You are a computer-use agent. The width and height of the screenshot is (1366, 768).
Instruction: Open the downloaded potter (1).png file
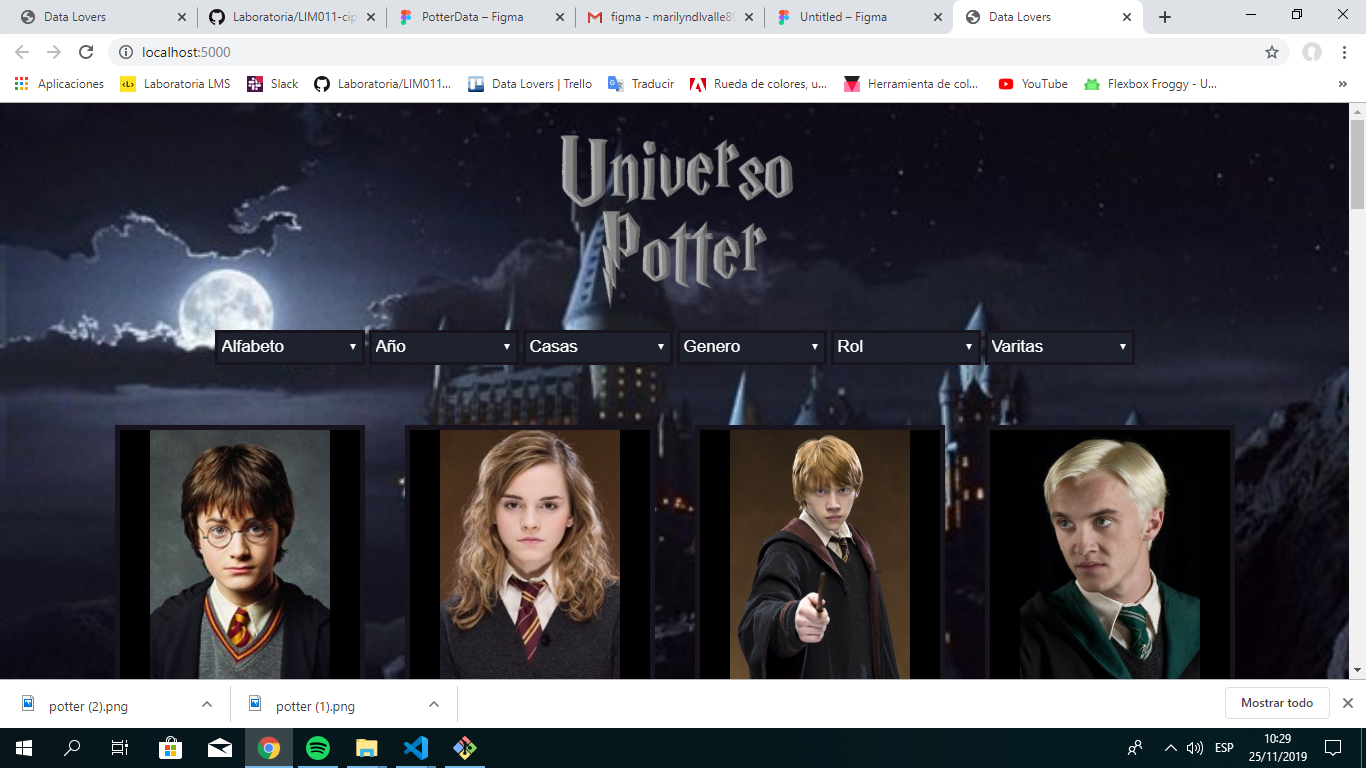pos(315,705)
